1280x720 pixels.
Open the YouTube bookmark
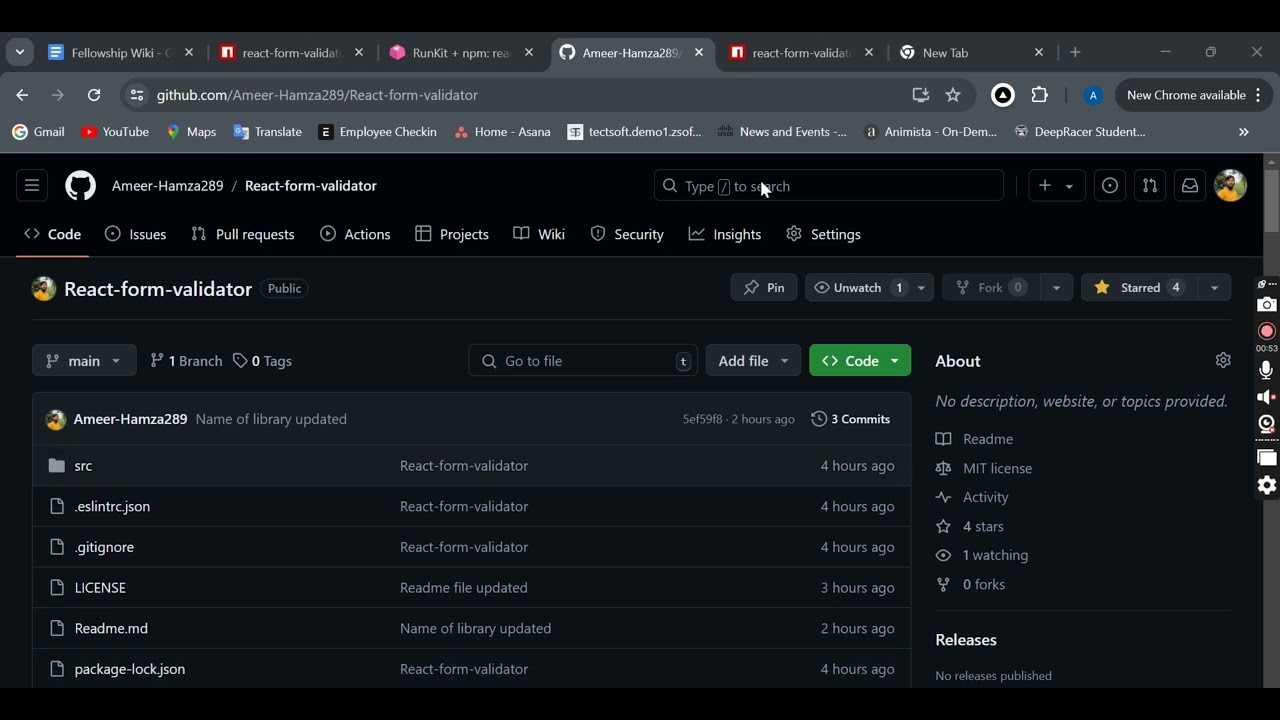click(115, 132)
